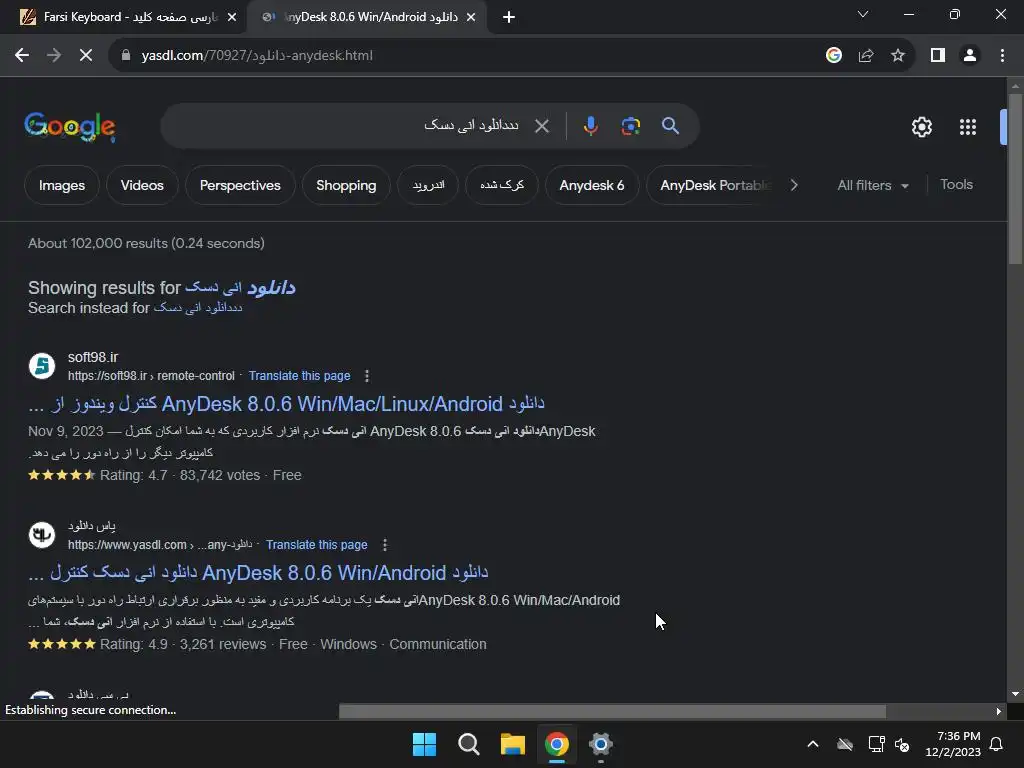This screenshot has height=768, width=1024.
Task: Click the soft98.ir site favicon
Action: [42, 366]
